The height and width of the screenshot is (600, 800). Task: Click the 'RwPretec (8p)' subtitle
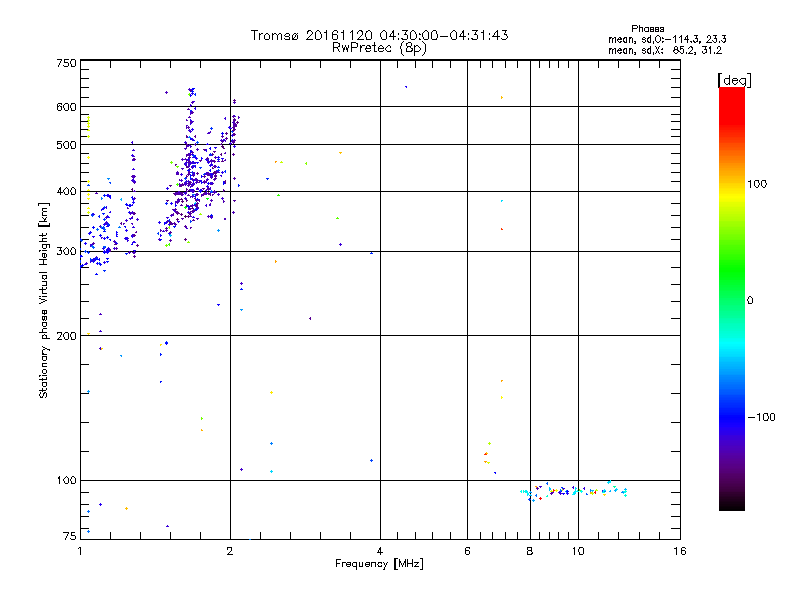point(379,48)
